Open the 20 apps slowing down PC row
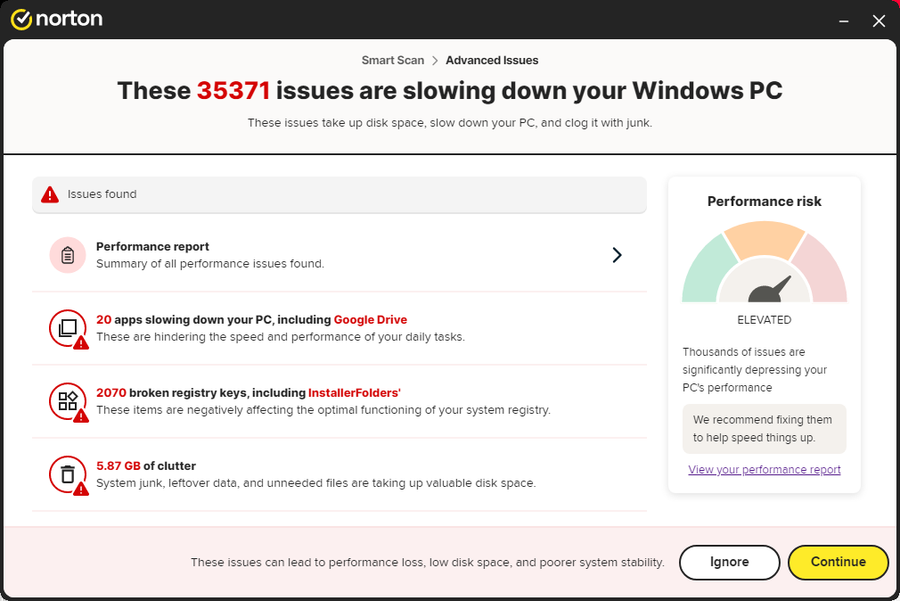 [x=339, y=328]
